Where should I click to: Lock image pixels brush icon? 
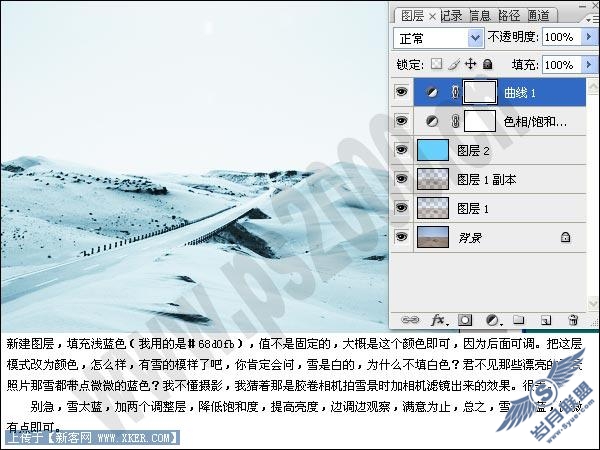tap(454, 64)
